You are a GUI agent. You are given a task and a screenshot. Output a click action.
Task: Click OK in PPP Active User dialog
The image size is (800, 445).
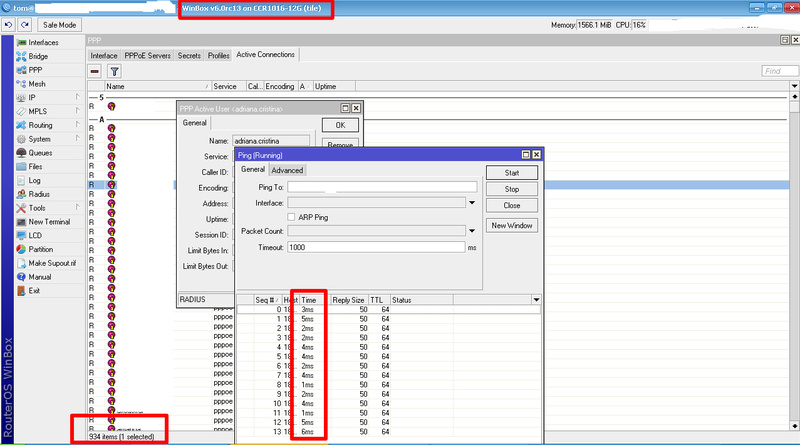pos(340,125)
